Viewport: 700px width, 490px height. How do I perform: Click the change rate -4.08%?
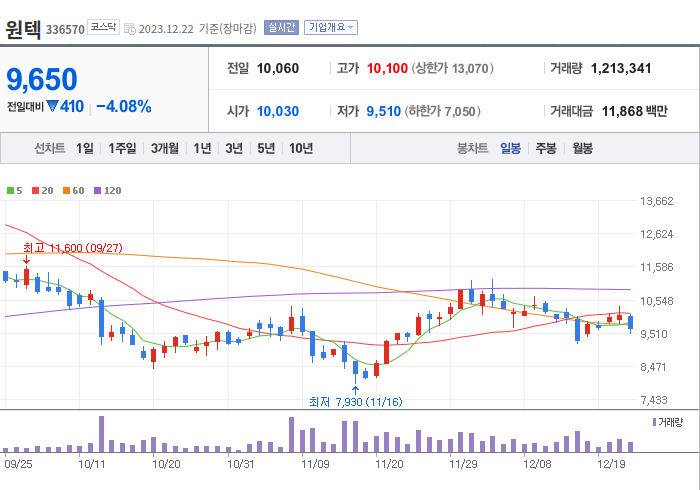(x=124, y=107)
